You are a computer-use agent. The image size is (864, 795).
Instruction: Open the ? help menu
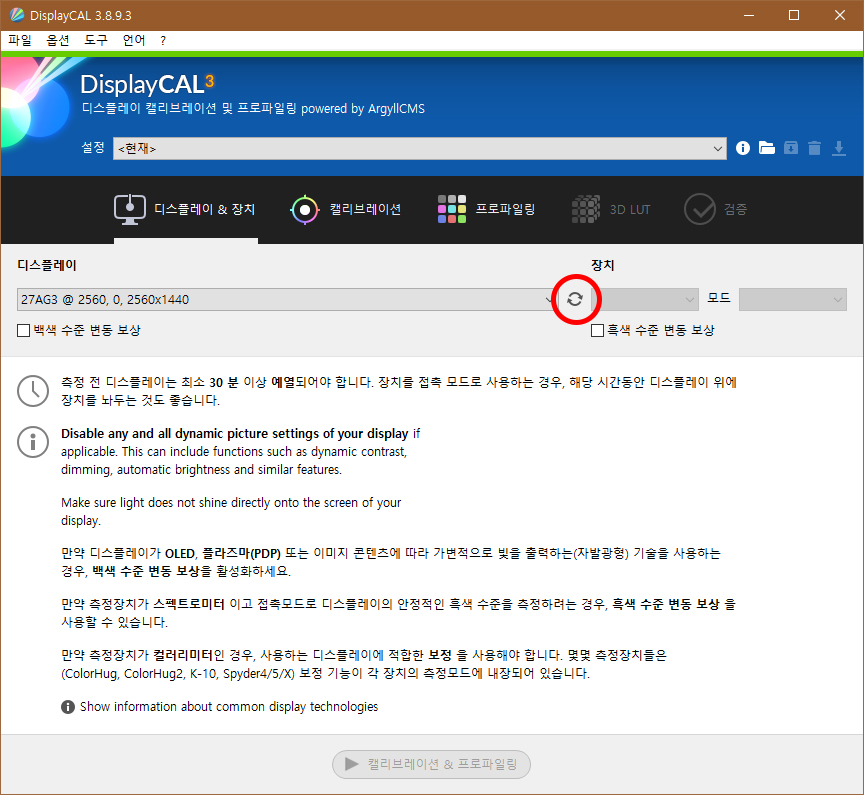tap(163, 40)
